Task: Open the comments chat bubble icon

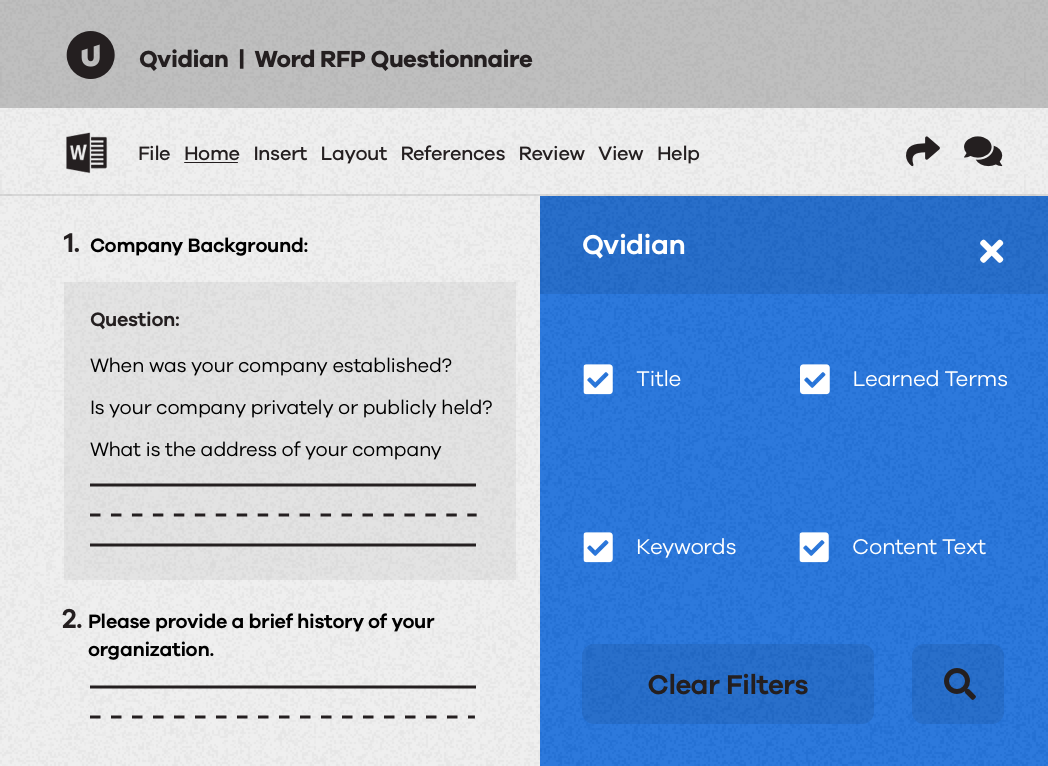Action: 982,151
